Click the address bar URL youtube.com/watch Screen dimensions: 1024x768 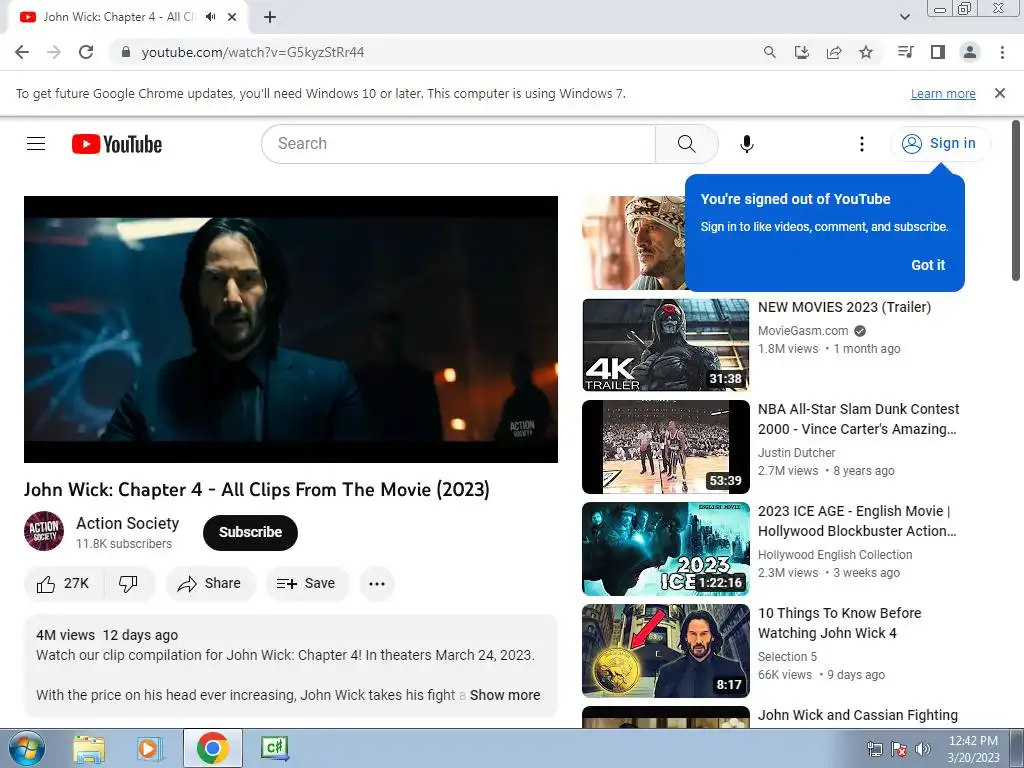click(x=253, y=52)
